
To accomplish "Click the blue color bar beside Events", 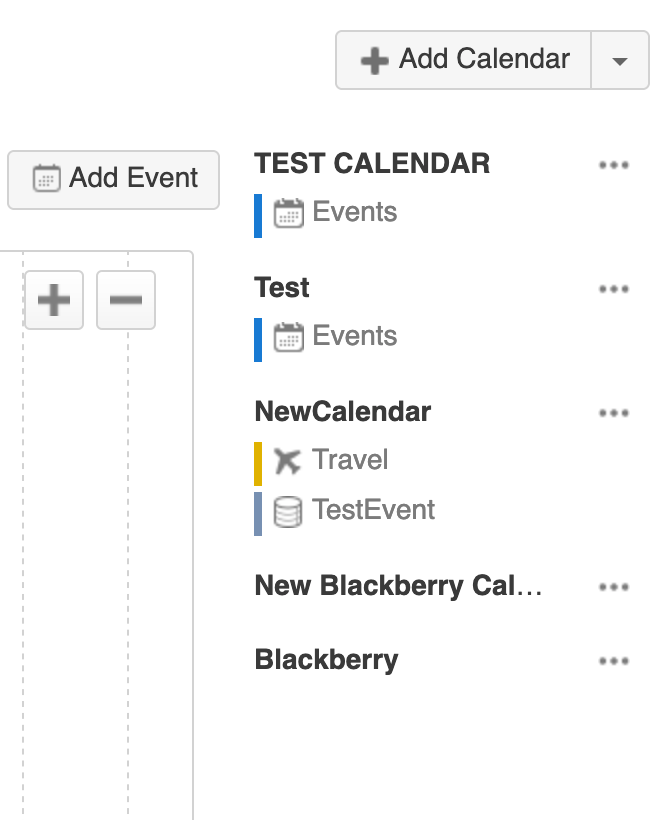I will coord(260,212).
